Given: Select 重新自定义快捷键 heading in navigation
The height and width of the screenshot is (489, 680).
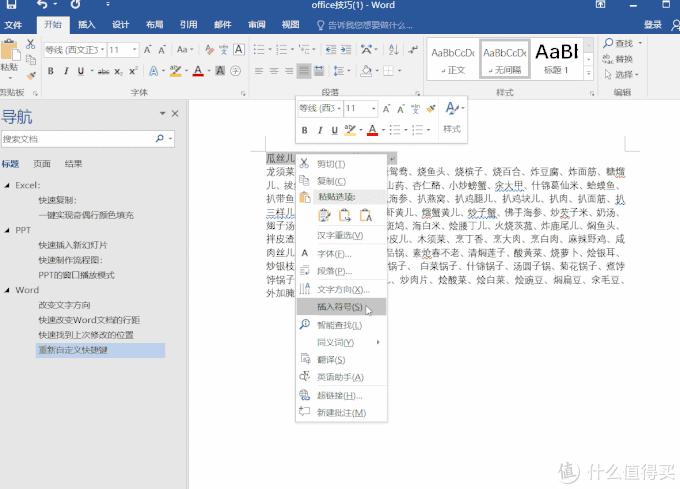Looking at the screenshot, I should [x=100, y=350].
